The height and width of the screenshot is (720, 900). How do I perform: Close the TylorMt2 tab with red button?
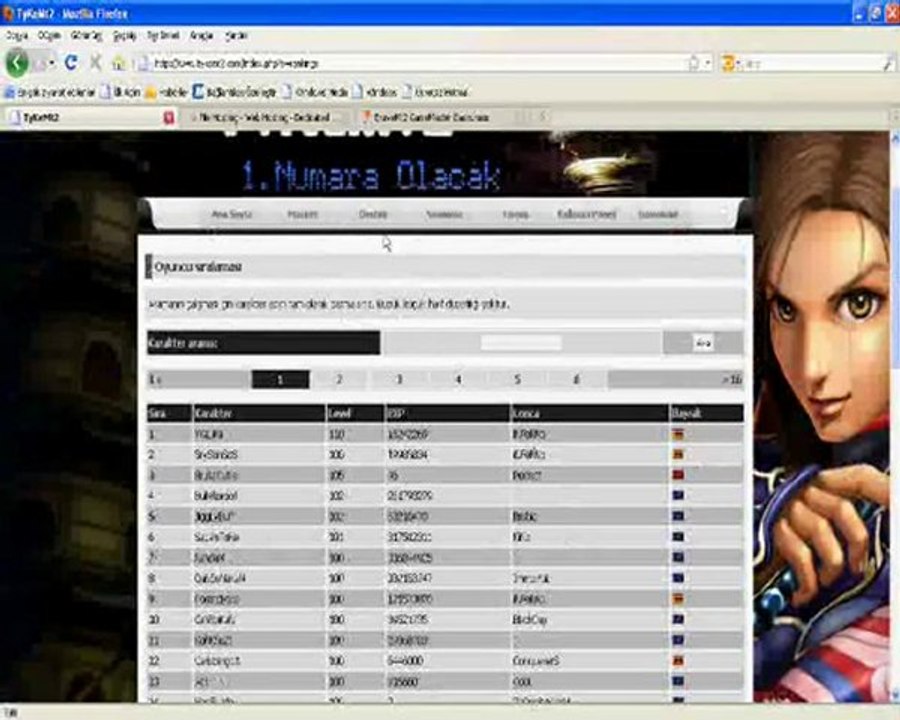(169, 118)
